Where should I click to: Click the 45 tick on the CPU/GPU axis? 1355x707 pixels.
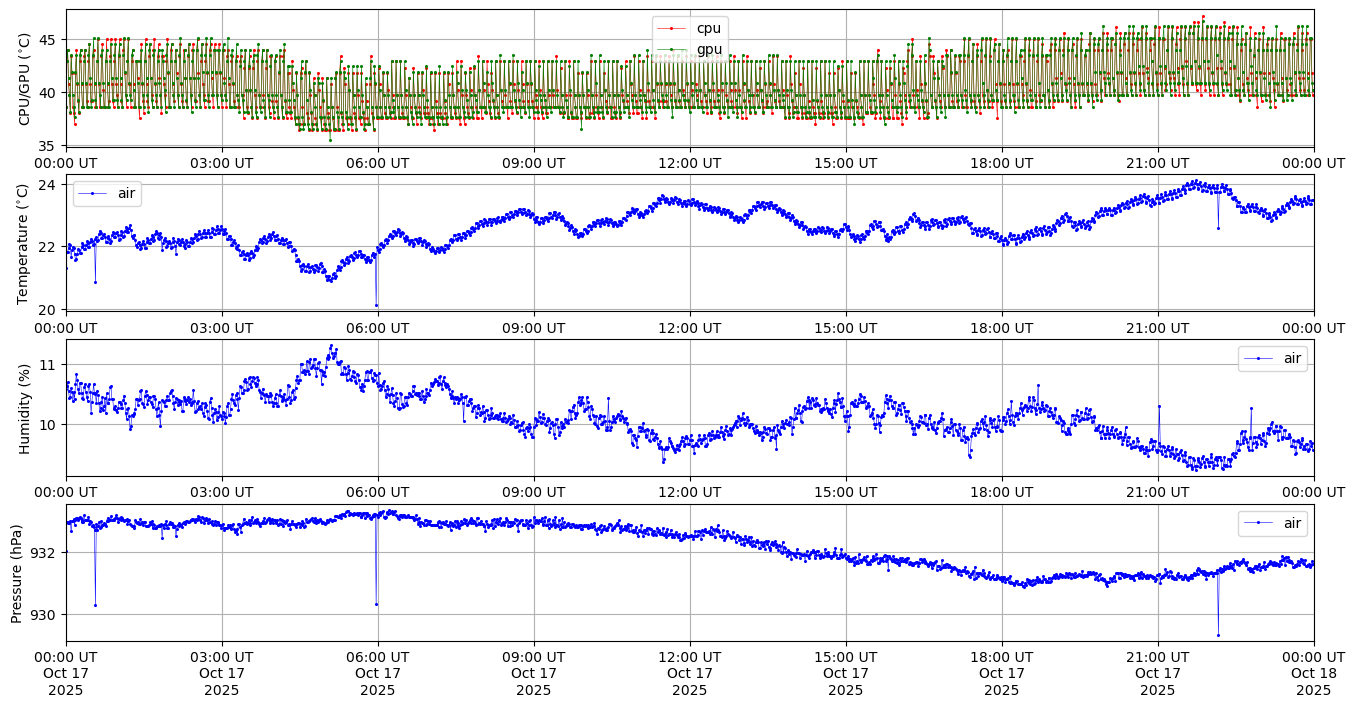[49, 40]
